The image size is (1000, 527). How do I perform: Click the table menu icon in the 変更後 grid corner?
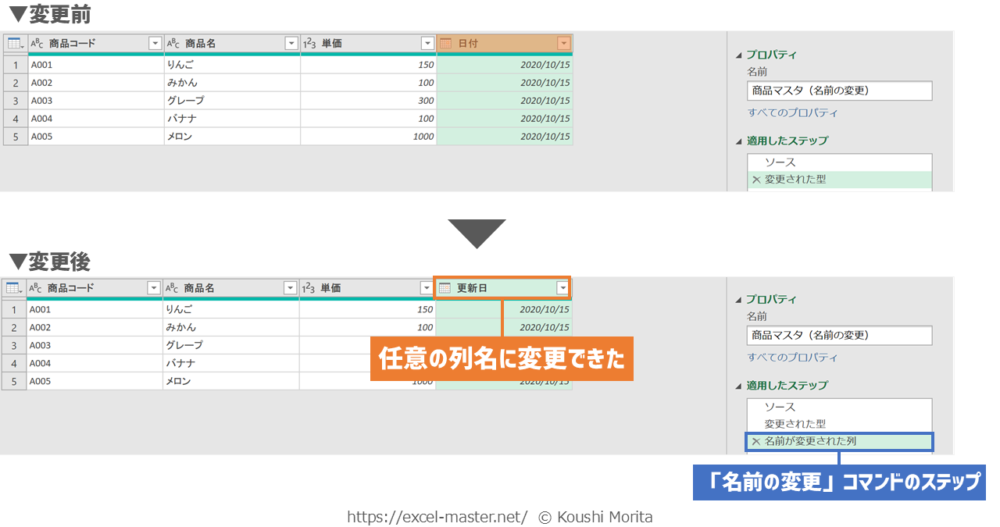(14, 288)
